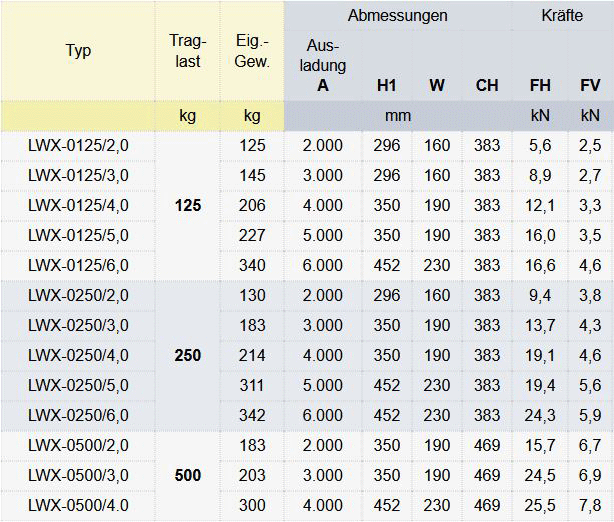
Task: Click the H1 column header
Action: tap(386, 86)
